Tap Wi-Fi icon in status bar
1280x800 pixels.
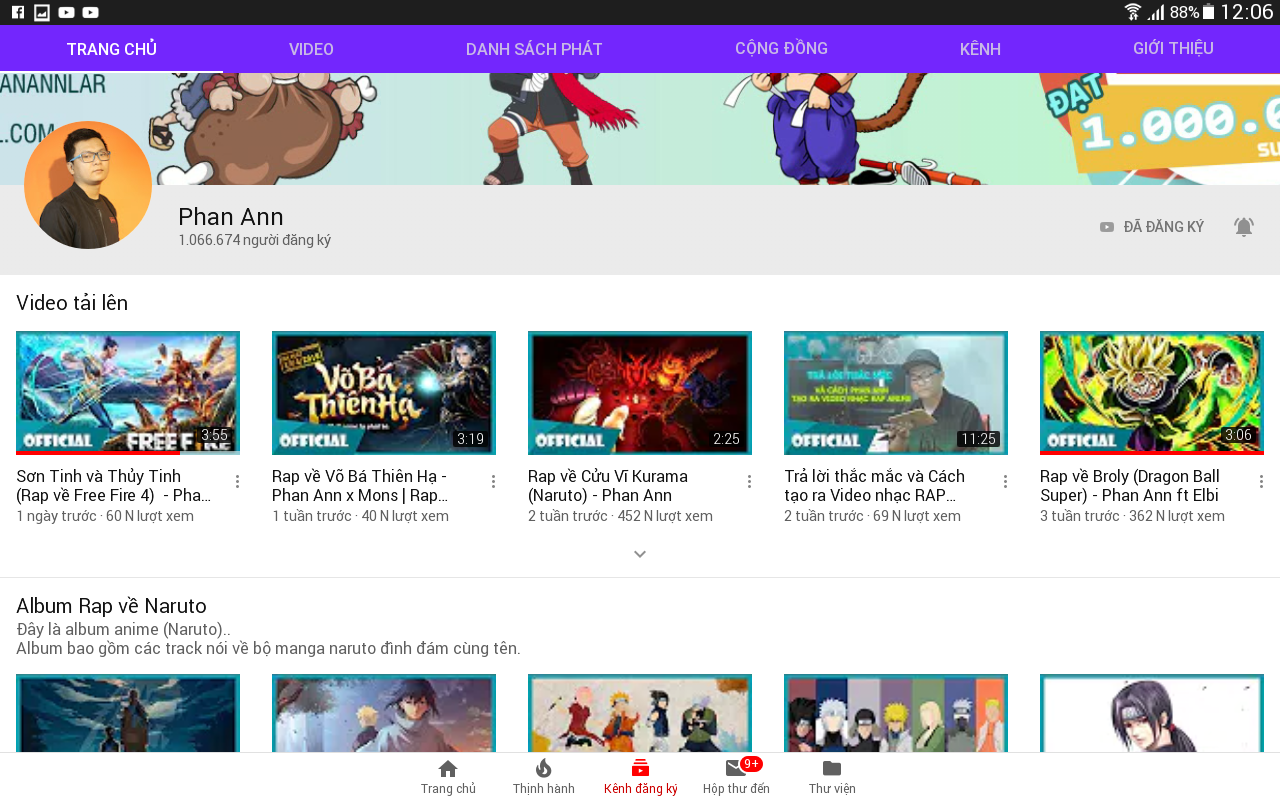click(1133, 12)
